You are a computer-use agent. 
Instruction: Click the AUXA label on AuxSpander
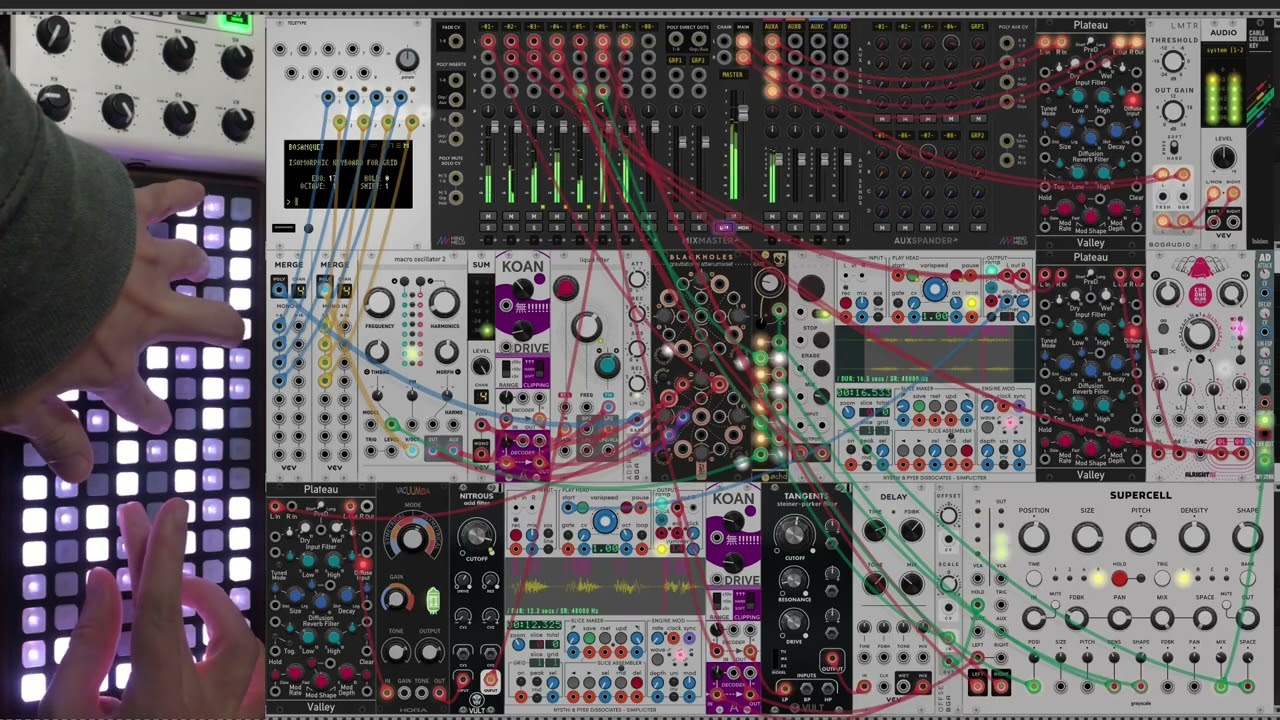tap(771, 27)
